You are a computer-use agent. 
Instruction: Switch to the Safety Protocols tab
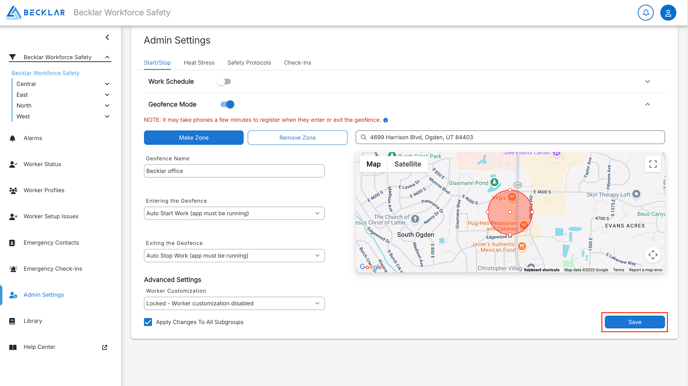(x=249, y=63)
